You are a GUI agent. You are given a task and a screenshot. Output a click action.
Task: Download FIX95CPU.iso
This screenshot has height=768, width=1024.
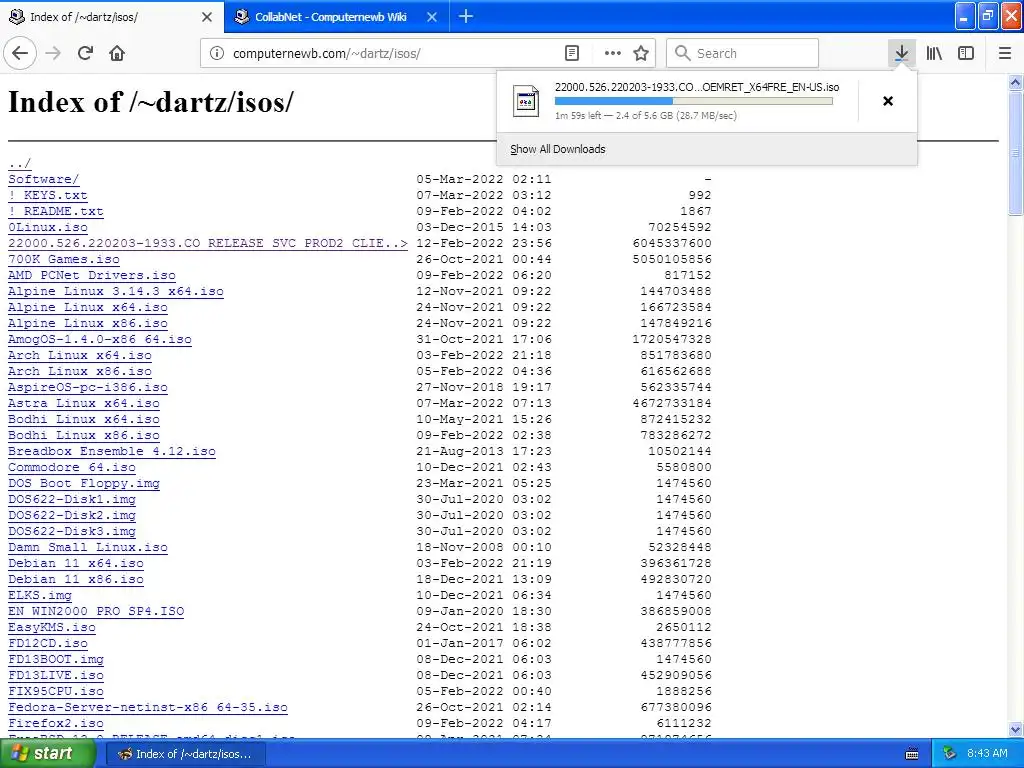pyautogui.click(x=56, y=691)
